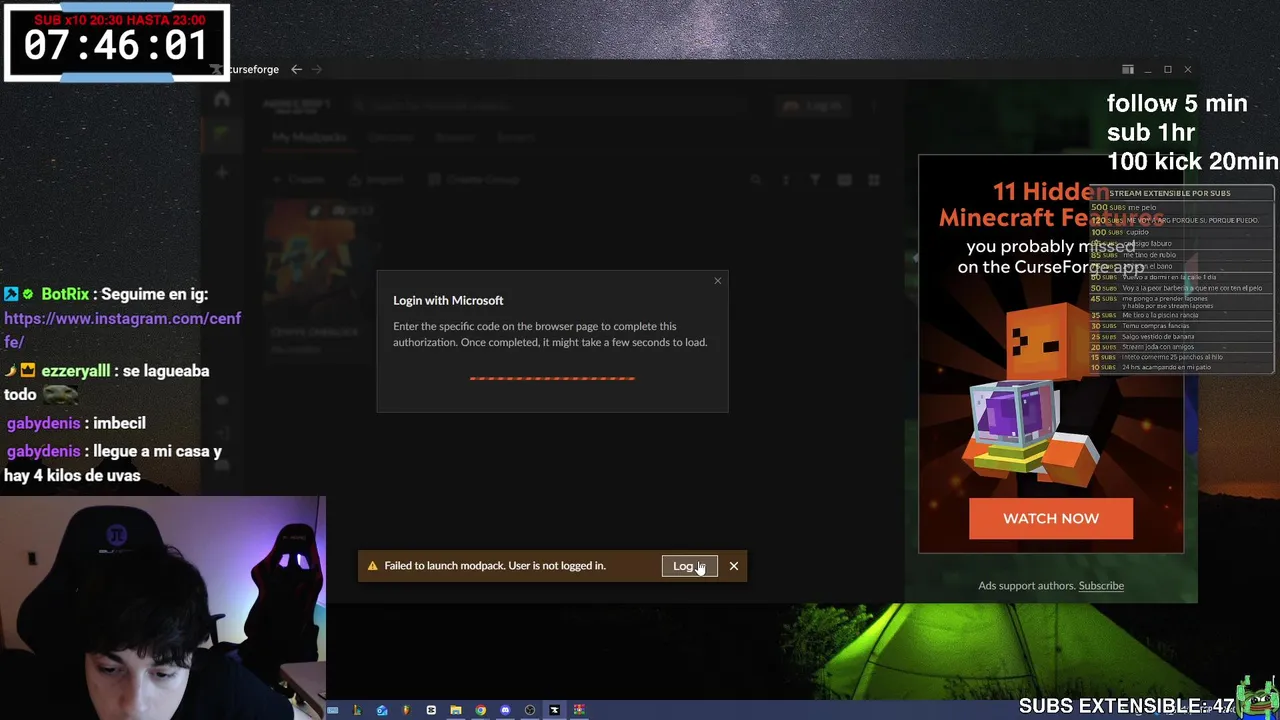Click the modpack filter funnel icon
The width and height of the screenshot is (1280, 720).
click(x=815, y=180)
